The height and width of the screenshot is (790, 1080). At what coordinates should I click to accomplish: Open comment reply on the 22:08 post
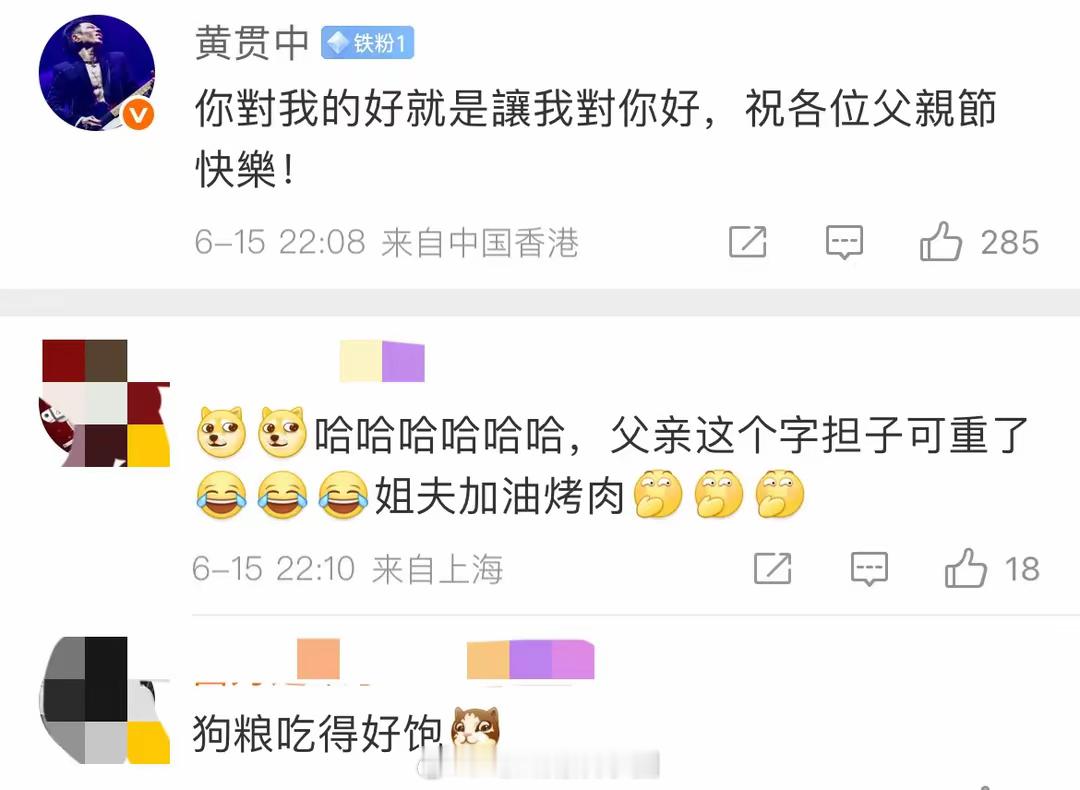[x=844, y=242]
